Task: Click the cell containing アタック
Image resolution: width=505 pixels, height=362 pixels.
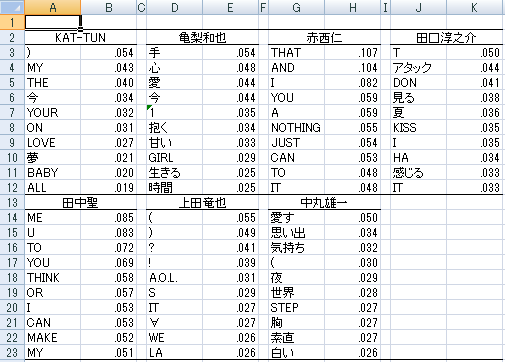Action: [x=418, y=67]
